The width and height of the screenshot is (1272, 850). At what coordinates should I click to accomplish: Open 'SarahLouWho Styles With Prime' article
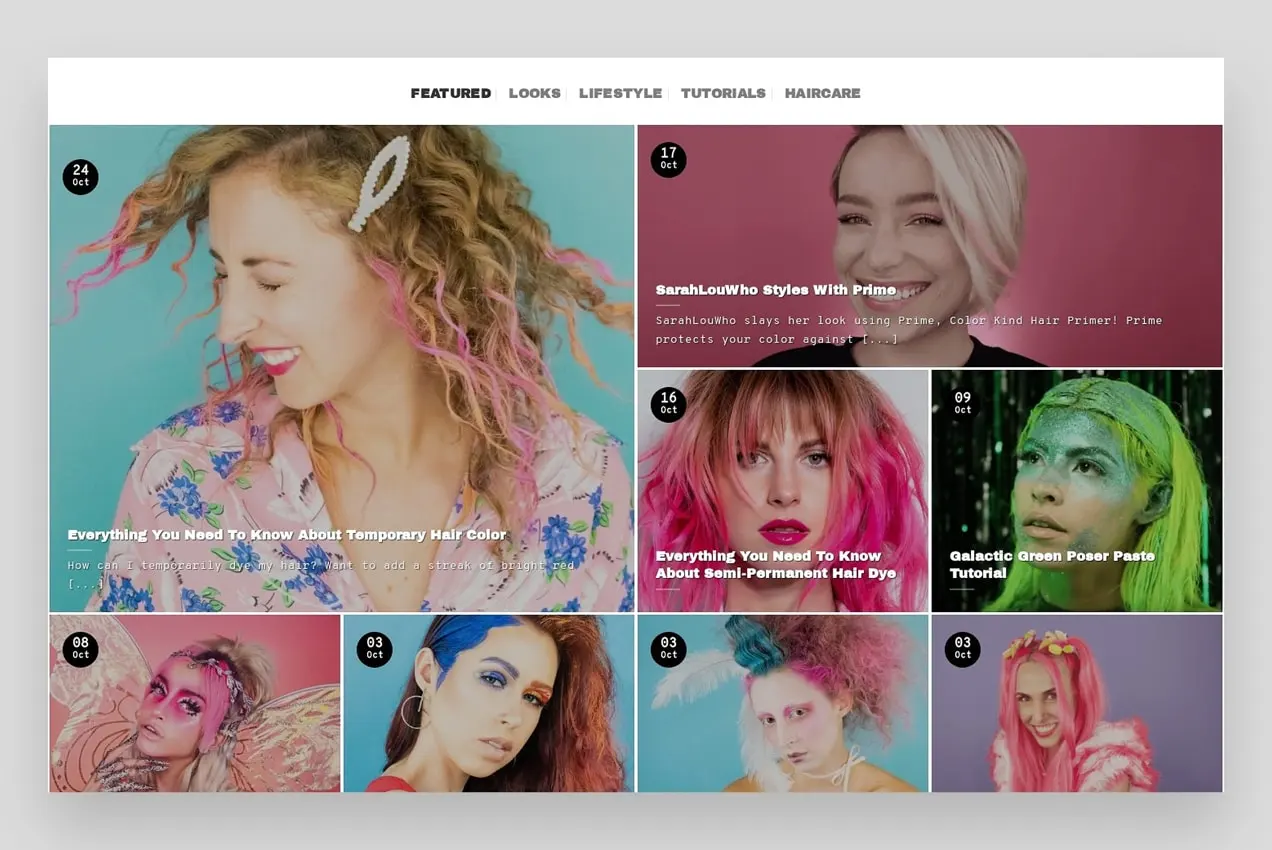[776, 290]
